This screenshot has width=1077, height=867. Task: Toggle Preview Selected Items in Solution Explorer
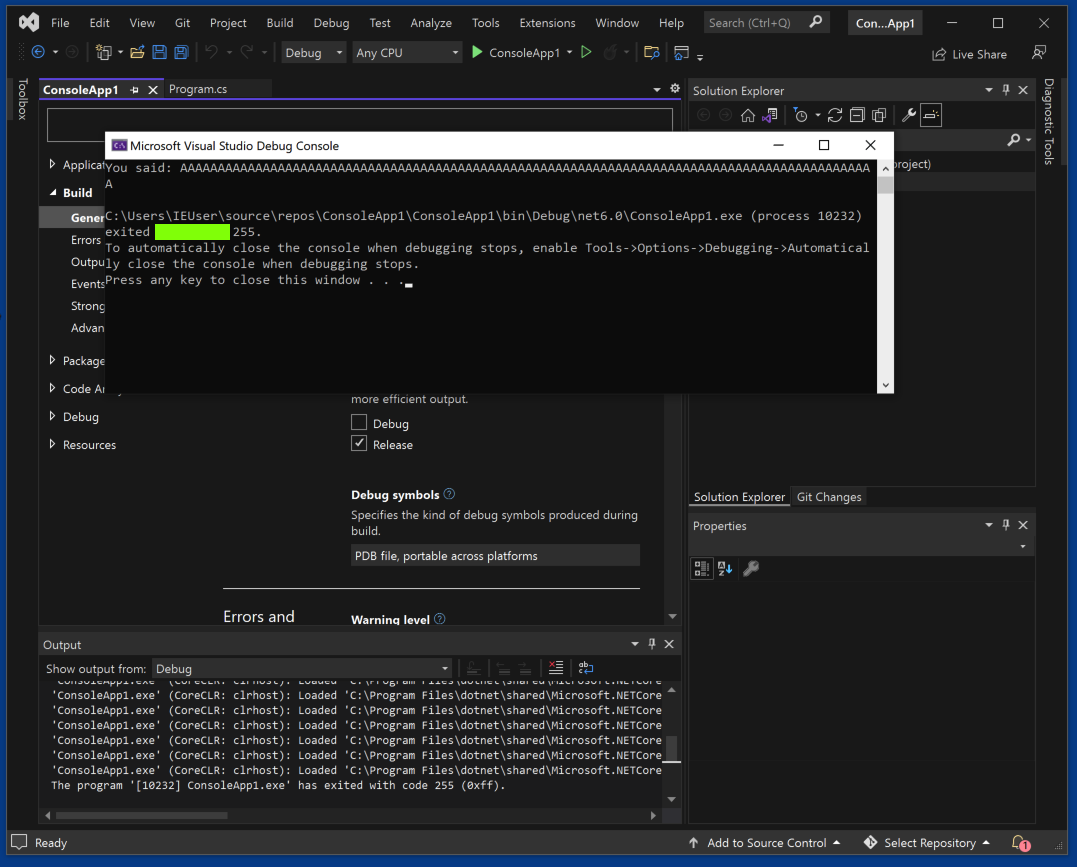point(931,115)
